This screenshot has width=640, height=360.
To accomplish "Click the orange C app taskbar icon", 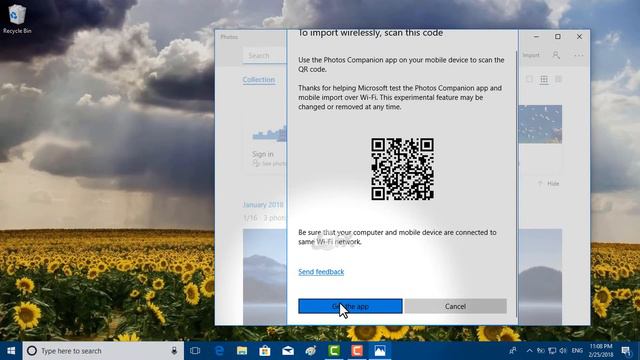I will [357, 351].
